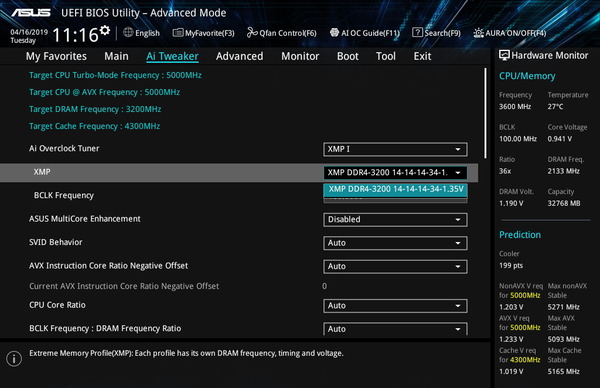Click the settings gear next to clock
This screenshot has height=388, width=600.
105,30
